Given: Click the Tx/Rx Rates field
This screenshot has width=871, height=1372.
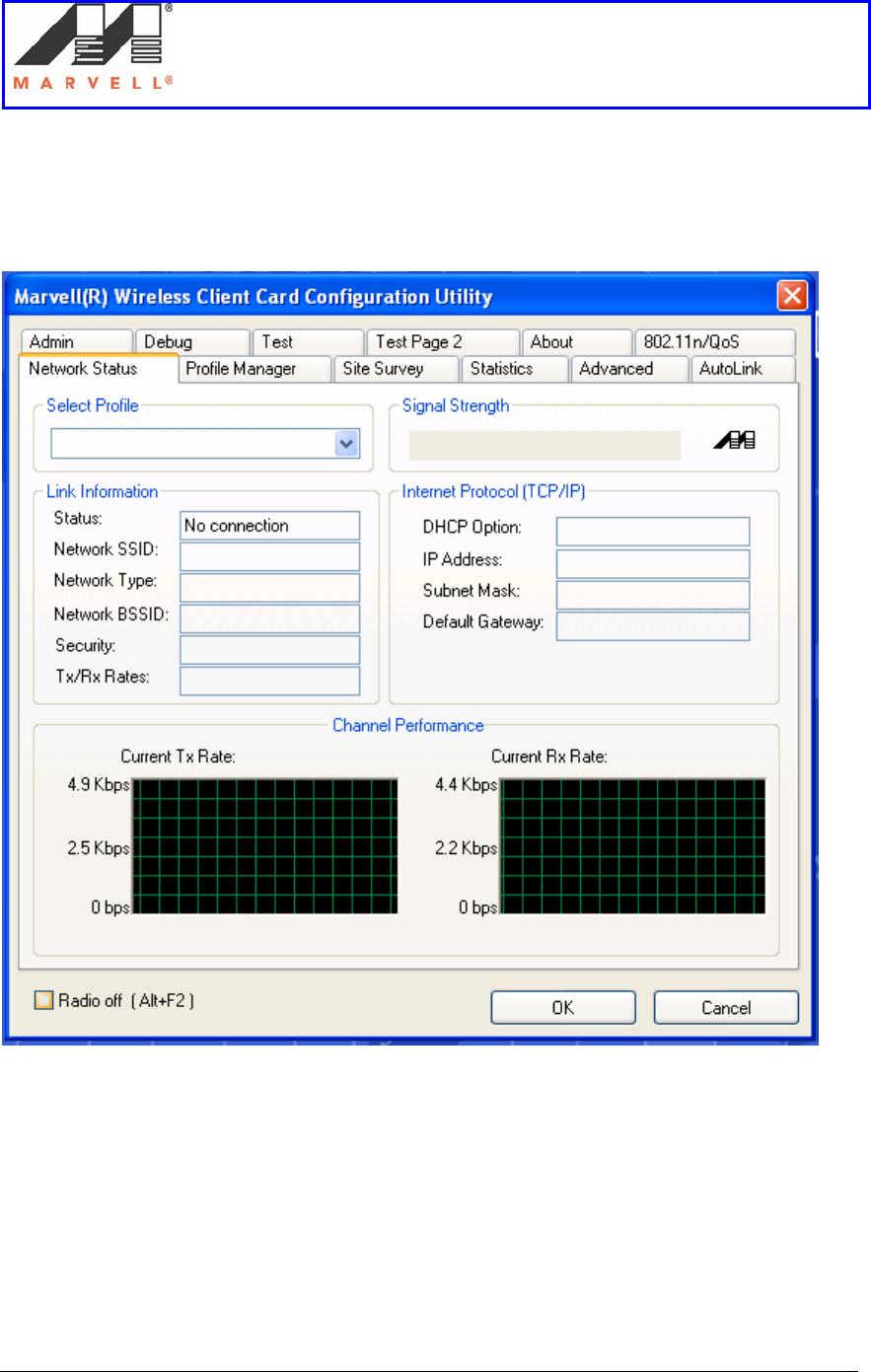Looking at the screenshot, I should (270, 681).
